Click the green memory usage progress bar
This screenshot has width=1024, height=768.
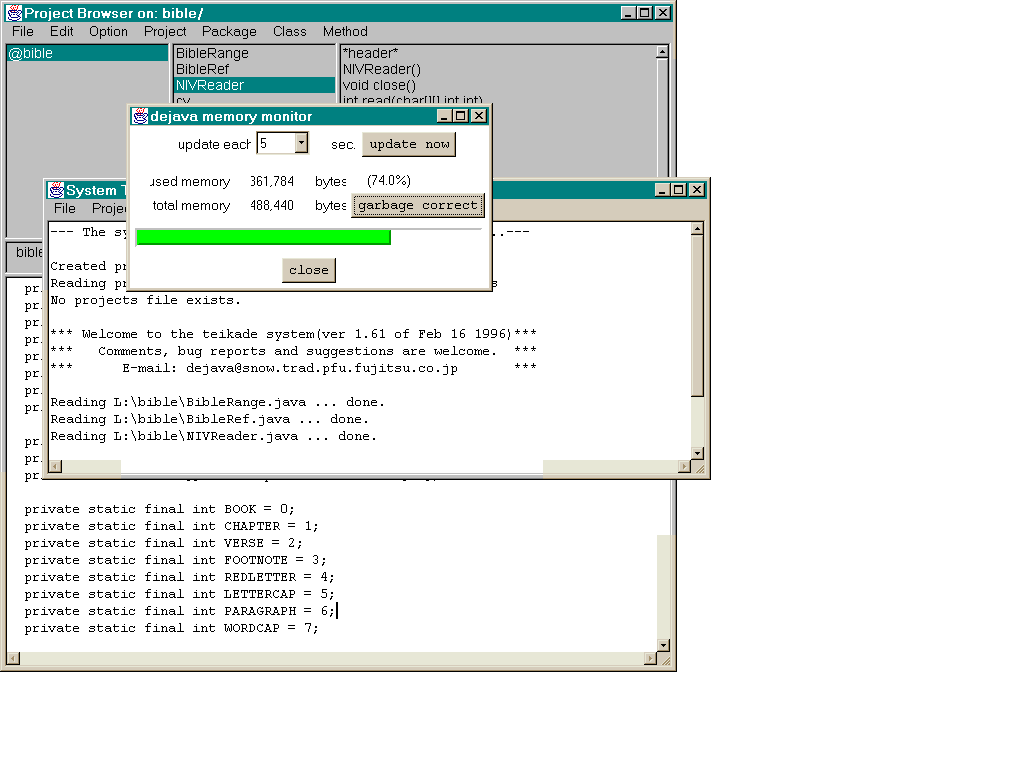(x=263, y=236)
